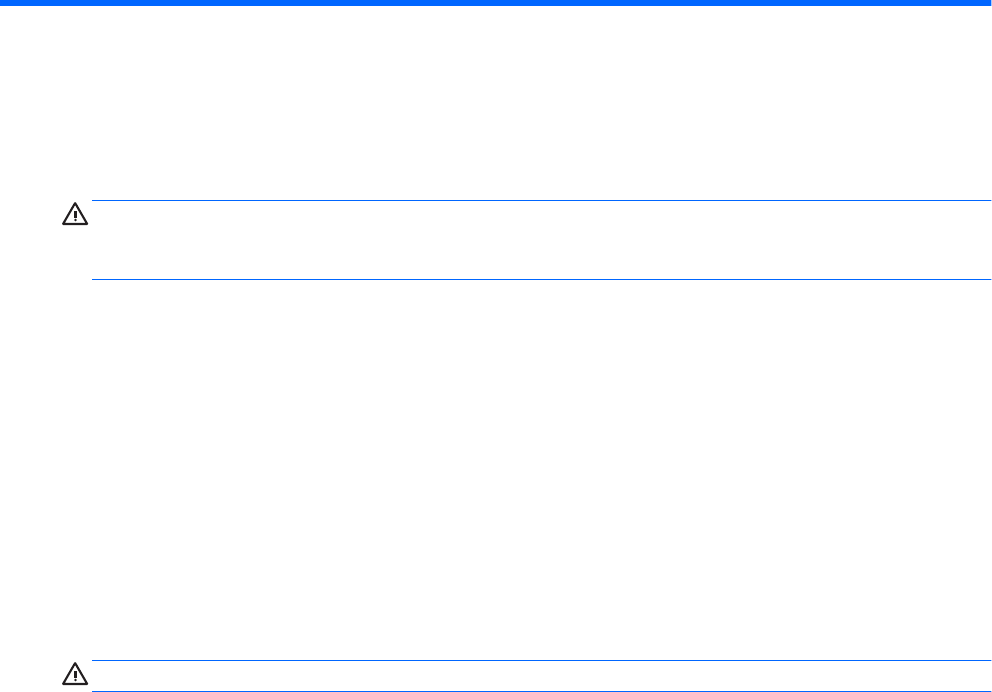Click the blue header bar at top
Viewport: 992px width, 692px height.
(496, 3)
